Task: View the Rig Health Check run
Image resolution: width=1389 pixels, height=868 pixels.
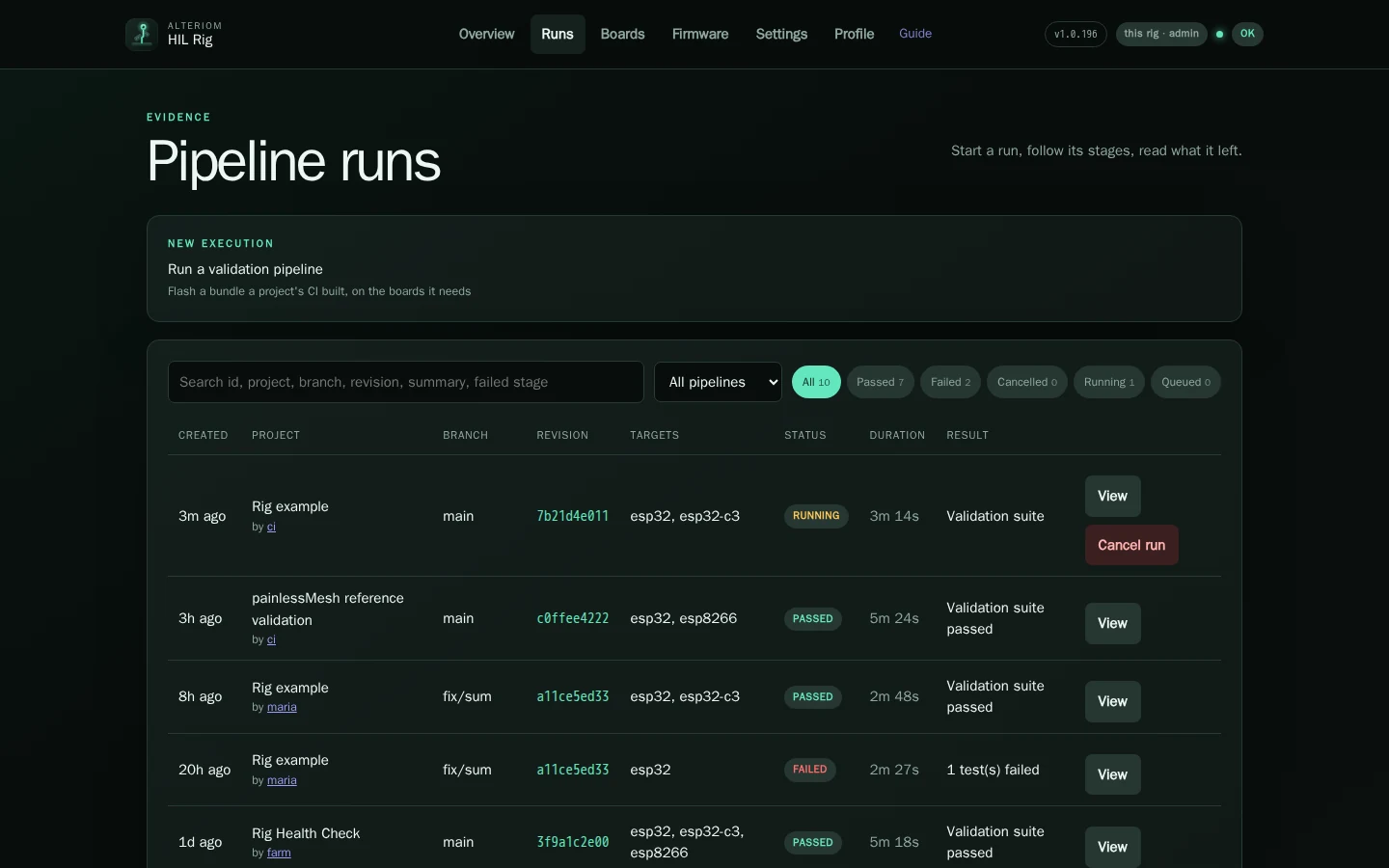Action: click(1112, 847)
